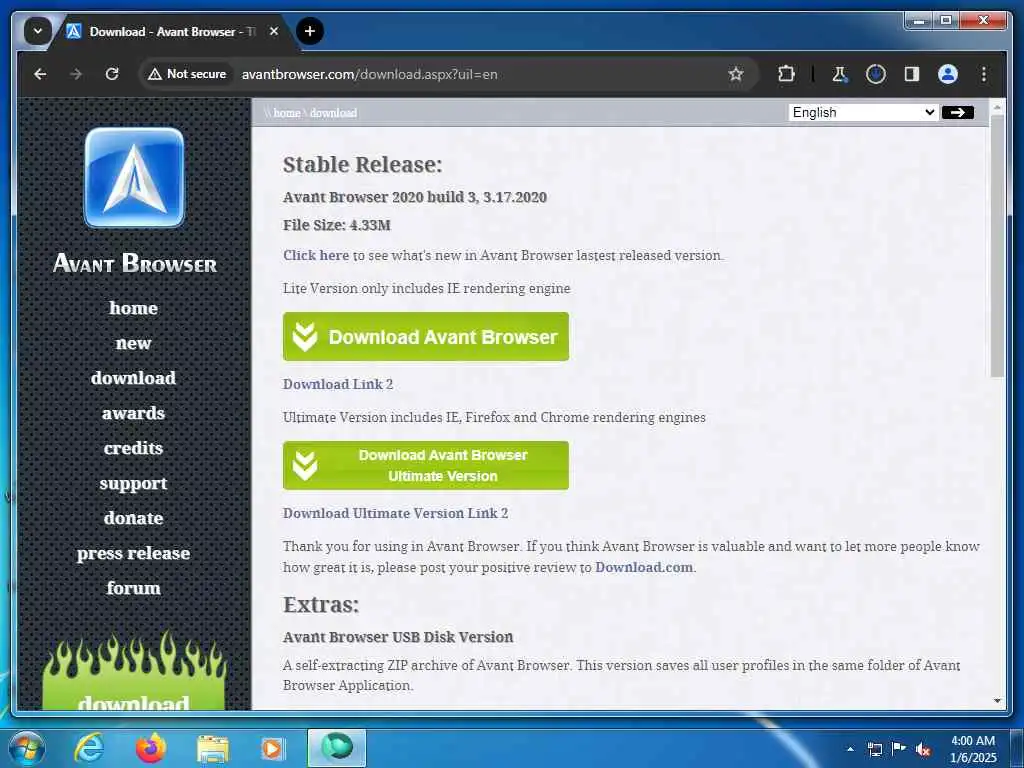Click 'Avant Browser USB Disk Version' heading
The width and height of the screenshot is (1024, 768).
(x=398, y=637)
